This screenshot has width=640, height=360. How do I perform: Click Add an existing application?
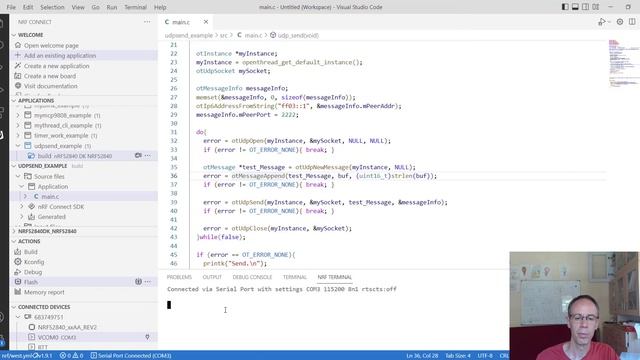click(60, 56)
